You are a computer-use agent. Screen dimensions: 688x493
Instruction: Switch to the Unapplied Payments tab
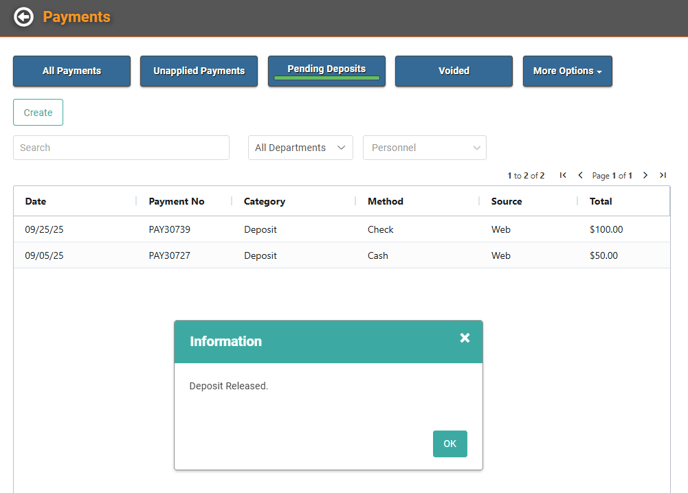[x=199, y=71]
